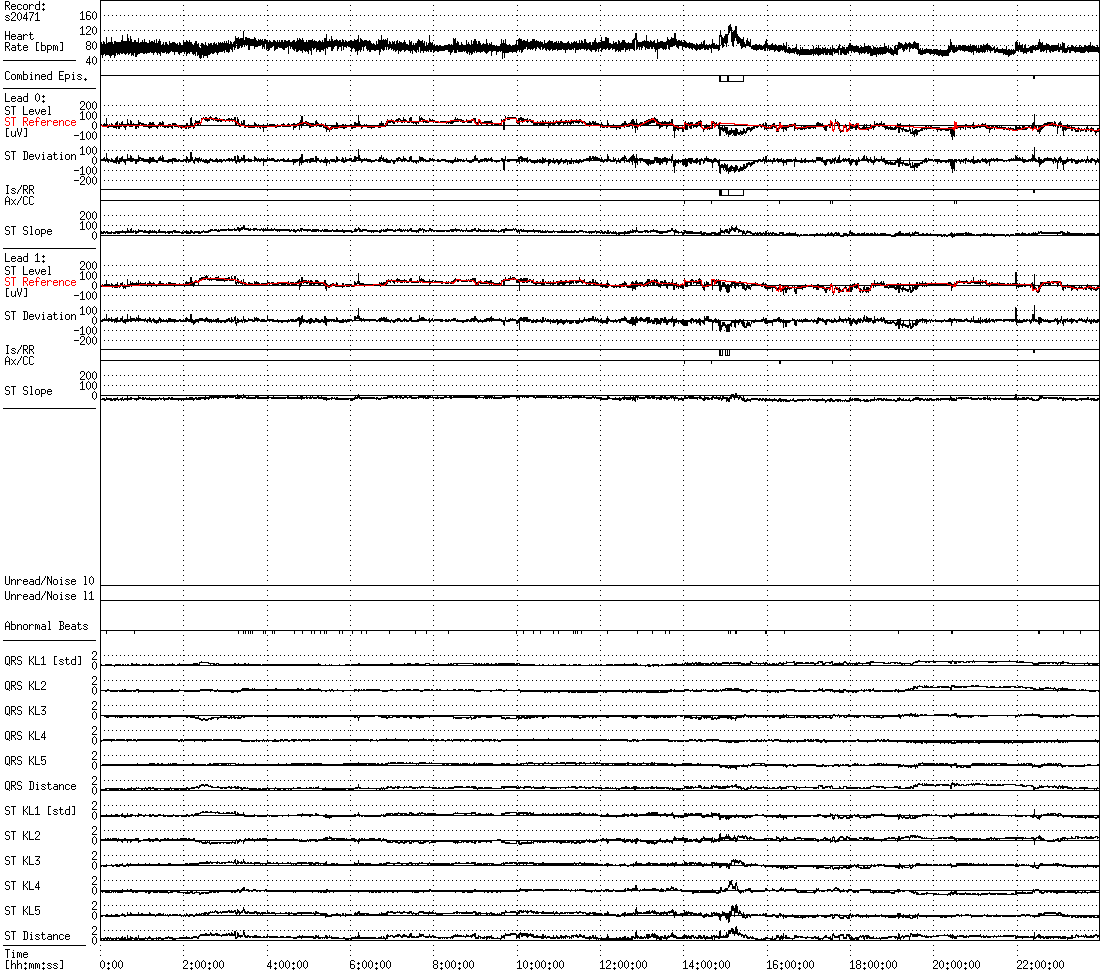Select the Lead 0 ST Deviation label

coord(40,156)
